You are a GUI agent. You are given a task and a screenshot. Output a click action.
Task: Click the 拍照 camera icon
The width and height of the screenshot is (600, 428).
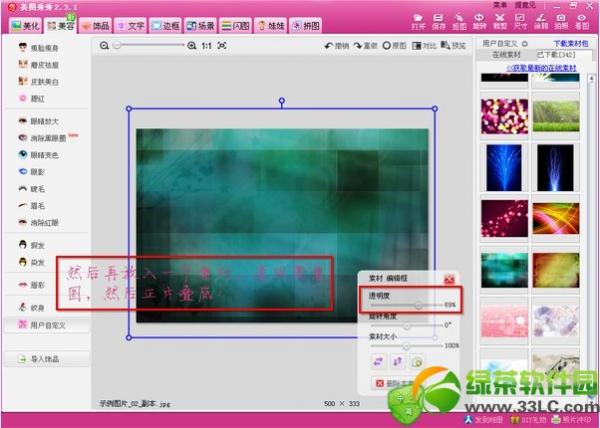[x=561, y=22]
